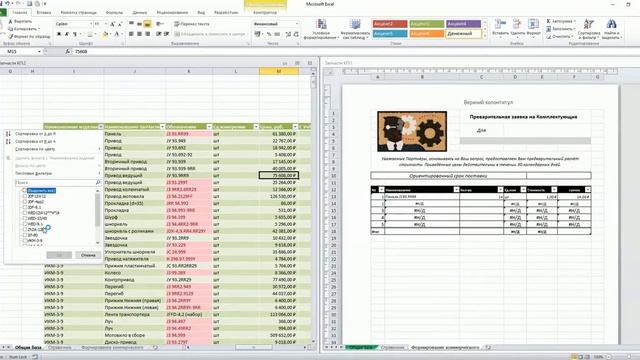Screen dimensions: 640x360
Task: Click the Cut scissors icon
Action: pyautogui.click(x=11, y=21)
